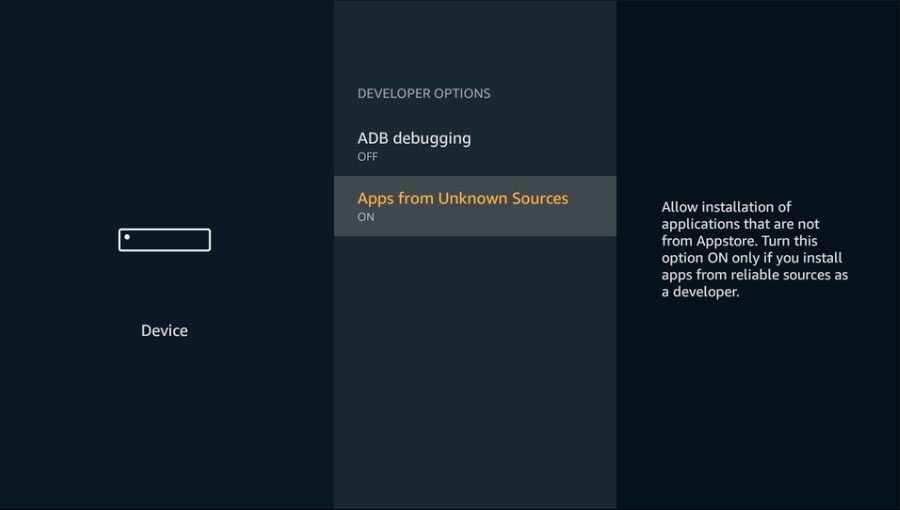Viewport: 900px width, 510px height.
Task: Click the white LED dot on device icon
Action: click(x=127, y=237)
